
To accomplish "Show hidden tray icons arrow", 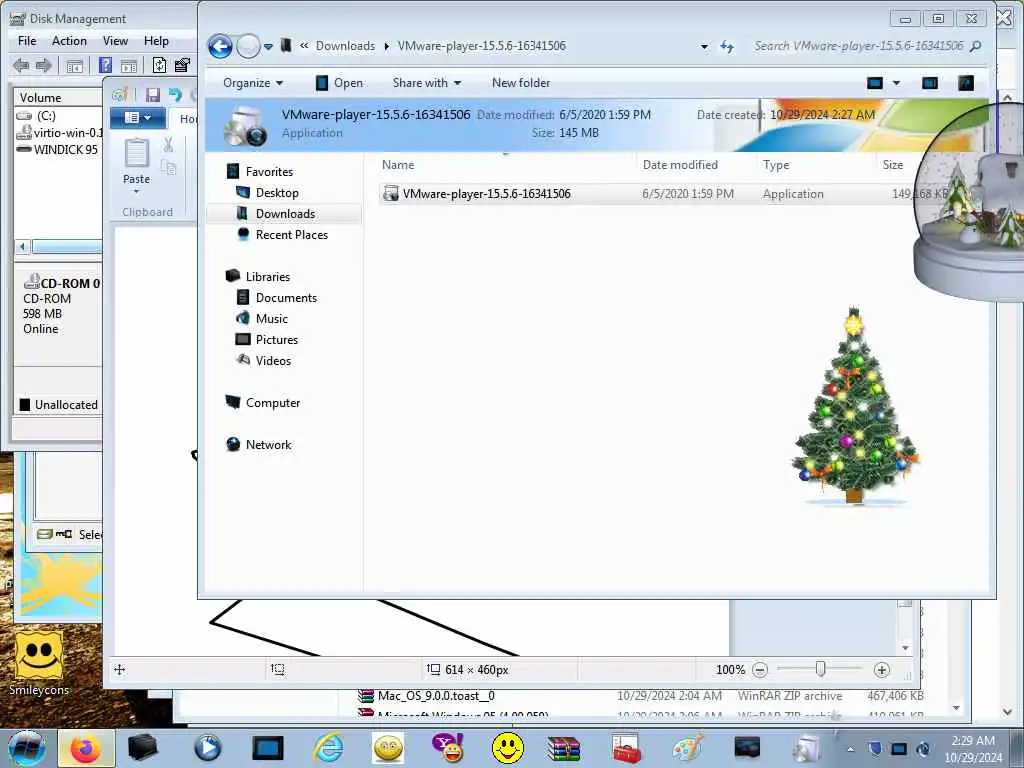I will [x=850, y=749].
